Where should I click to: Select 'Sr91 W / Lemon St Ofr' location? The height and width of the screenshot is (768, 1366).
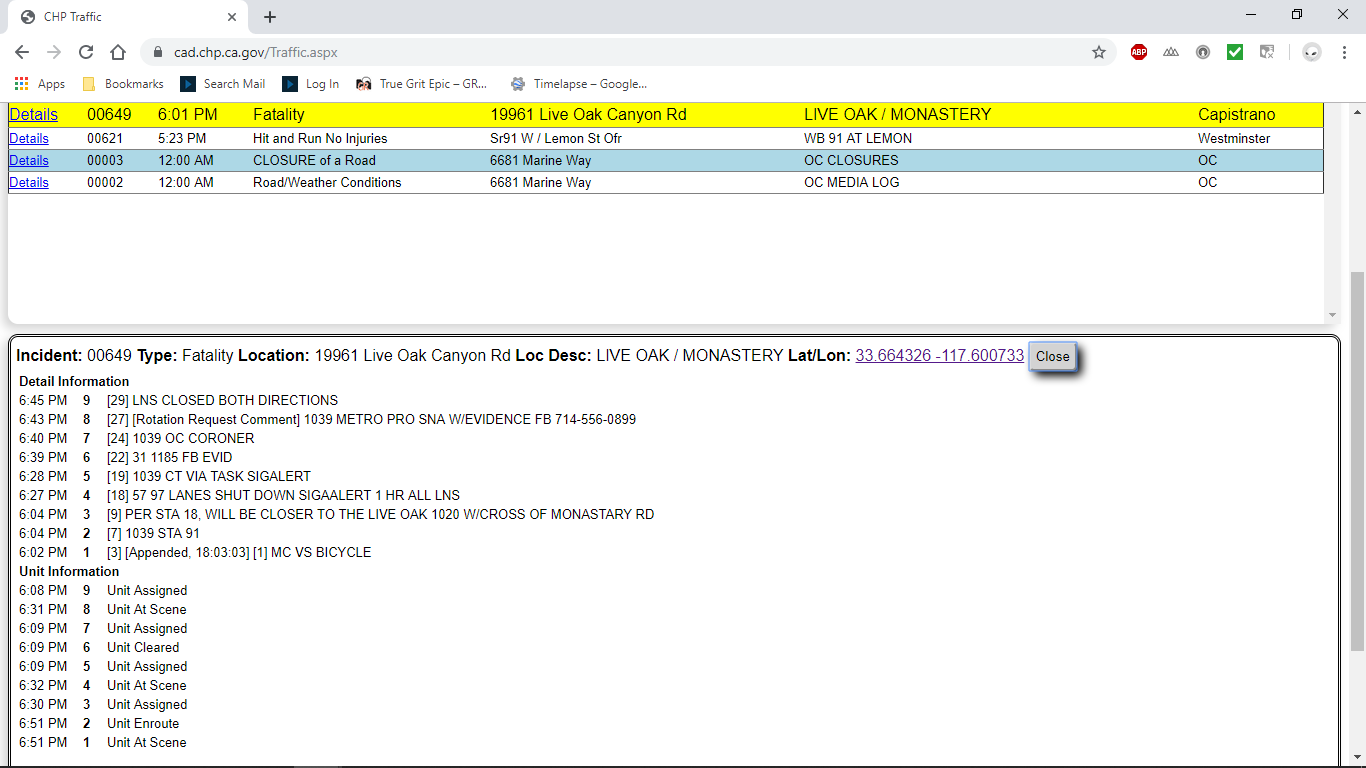coord(556,138)
